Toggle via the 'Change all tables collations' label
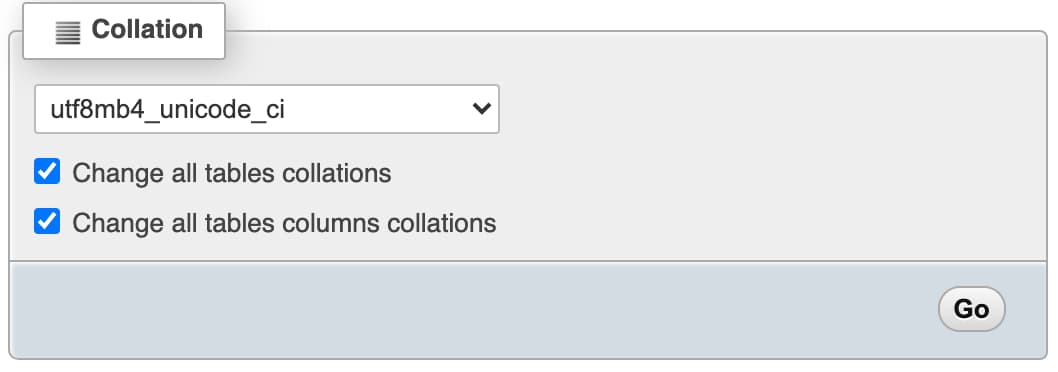 pyautogui.click(x=231, y=174)
